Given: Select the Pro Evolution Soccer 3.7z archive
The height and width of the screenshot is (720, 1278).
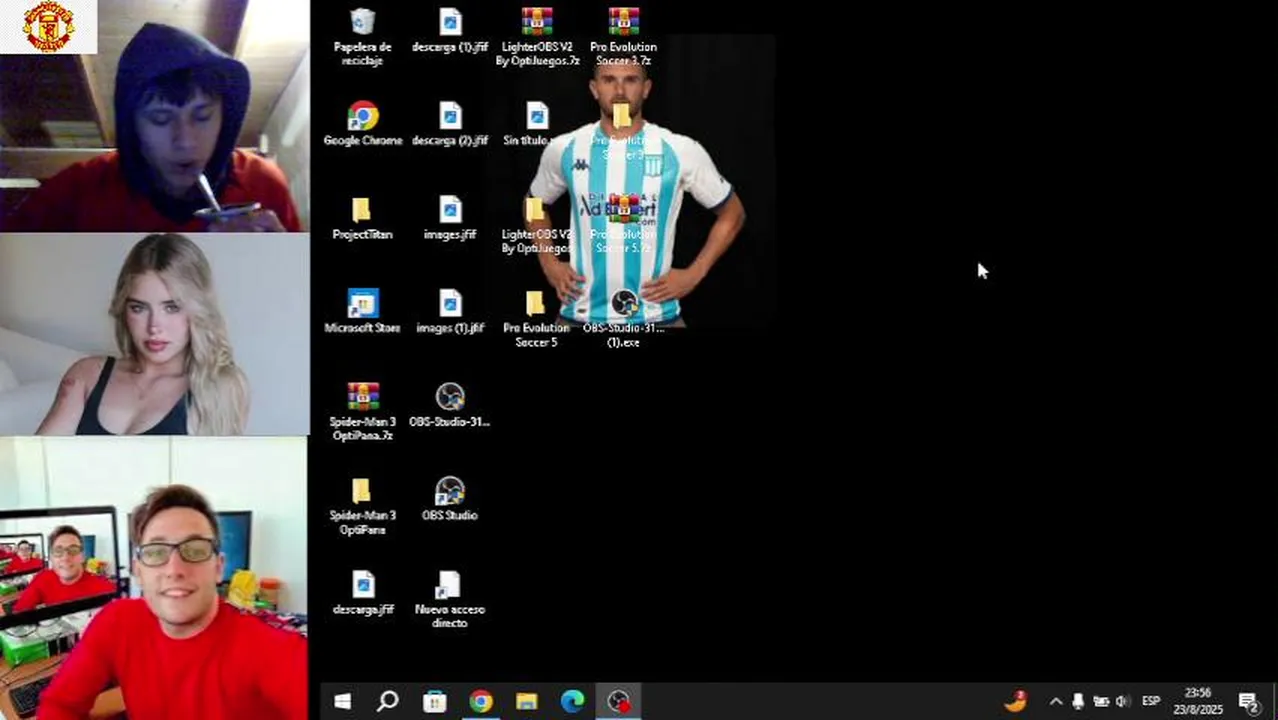Looking at the screenshot, I should pos(623,37).
